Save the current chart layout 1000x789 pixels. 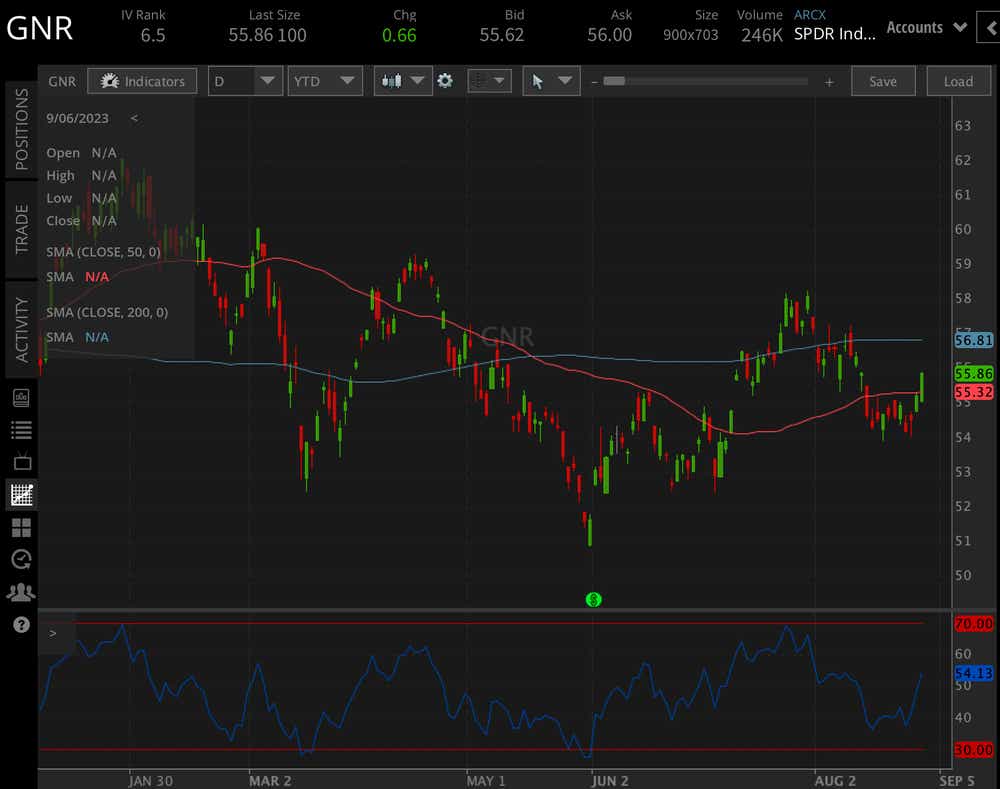(x=883, y=82)
